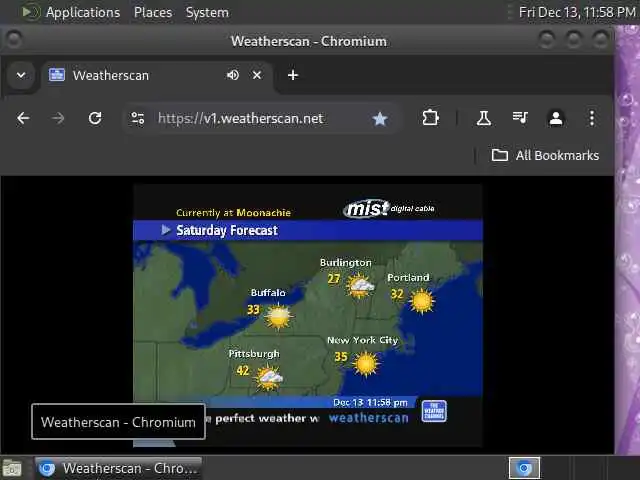Open the Applications menu

coord(83,12)
